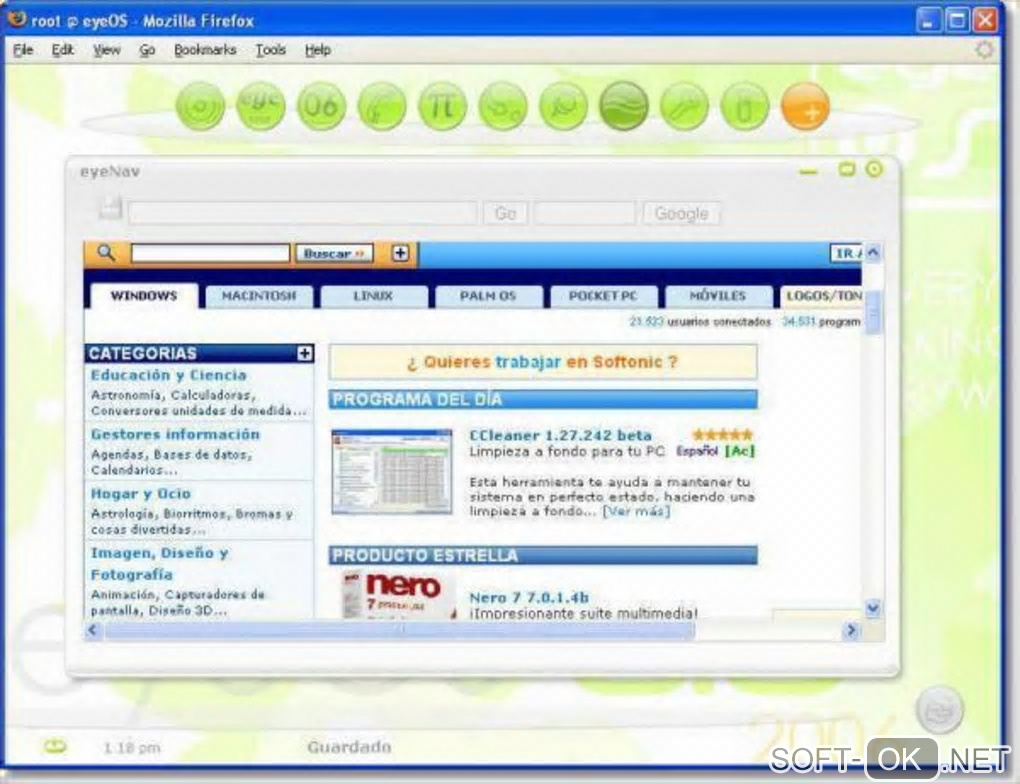The height and width of the screenshot is (784, 1020).
Task: Click the eyeNav address input field
Action: point(303,213)
